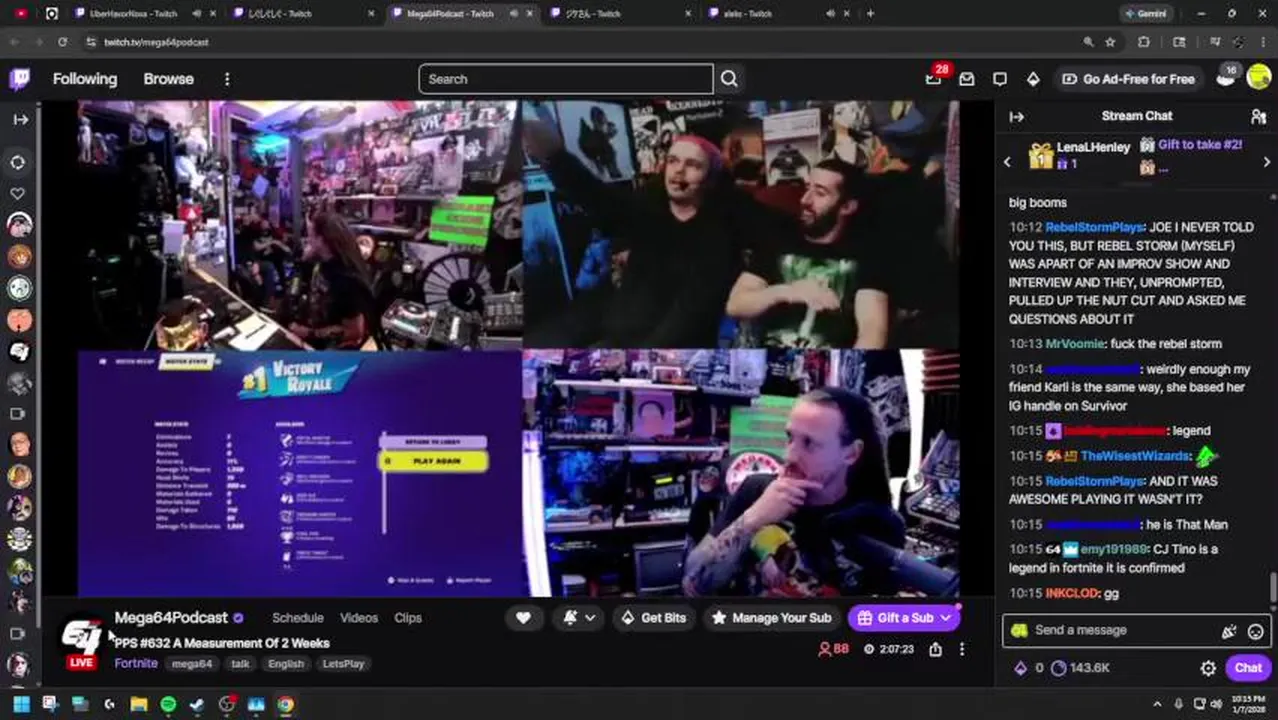Viewport: 1278px width, 720px height.
Task: Toggle the notification bell for this channel
Action: click(570, 618)
